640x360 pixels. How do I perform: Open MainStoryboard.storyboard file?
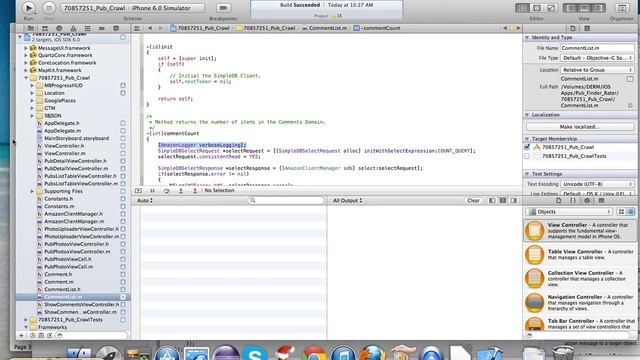(76, 138)
